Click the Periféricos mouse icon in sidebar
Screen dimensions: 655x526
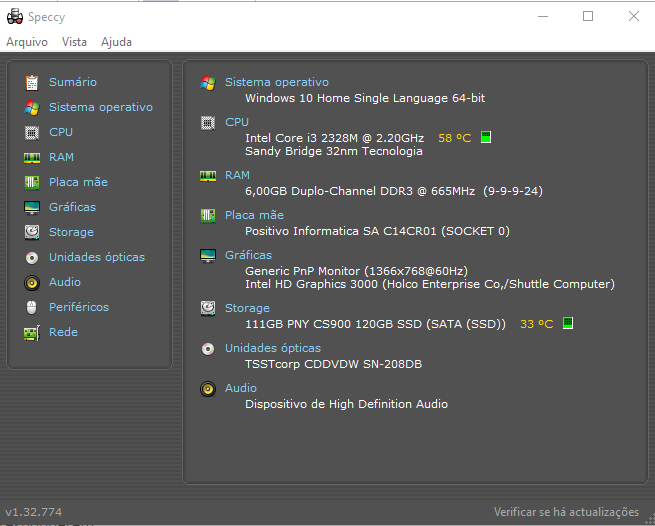point(32,307)
